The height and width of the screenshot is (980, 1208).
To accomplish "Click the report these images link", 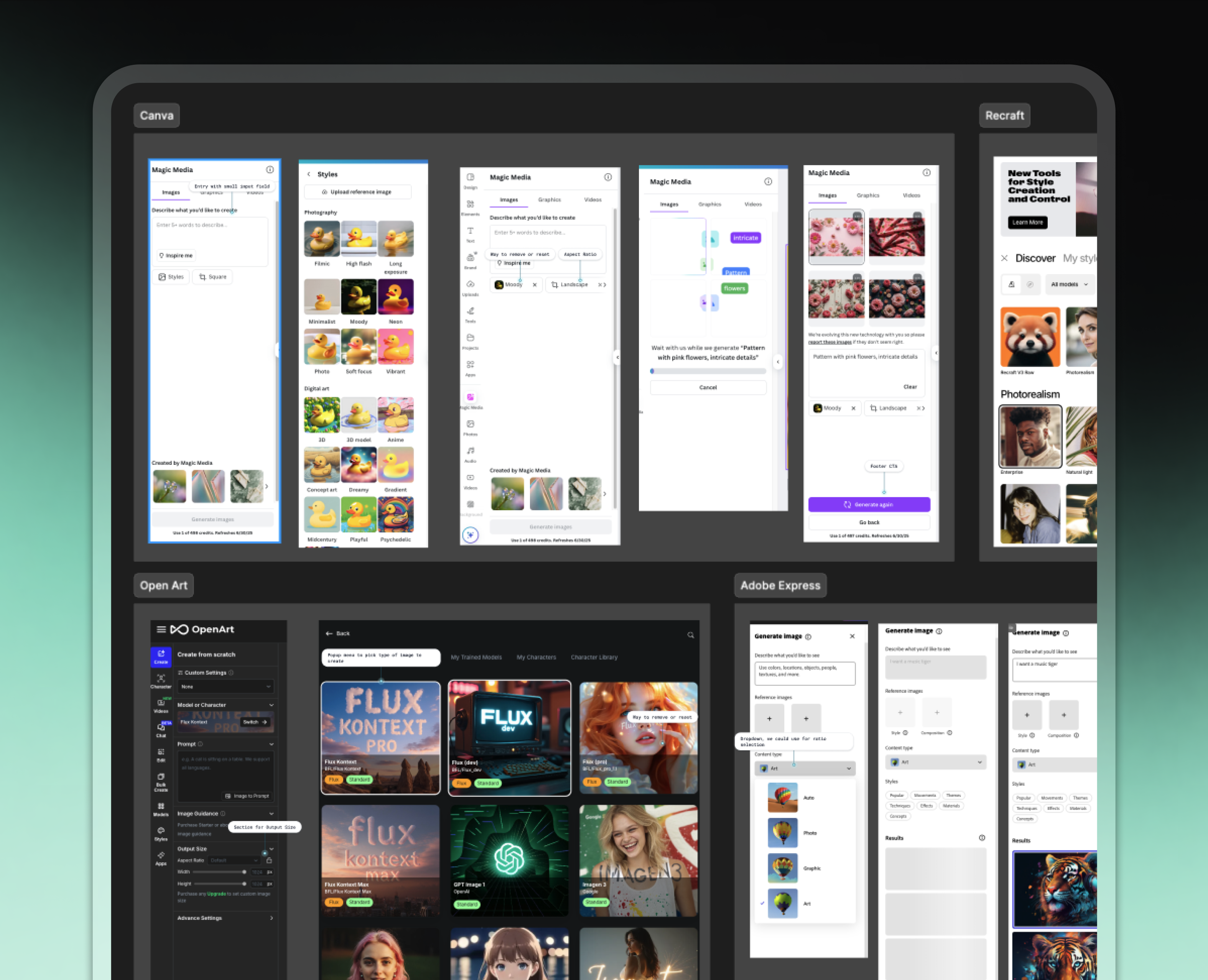I will 830,342.
